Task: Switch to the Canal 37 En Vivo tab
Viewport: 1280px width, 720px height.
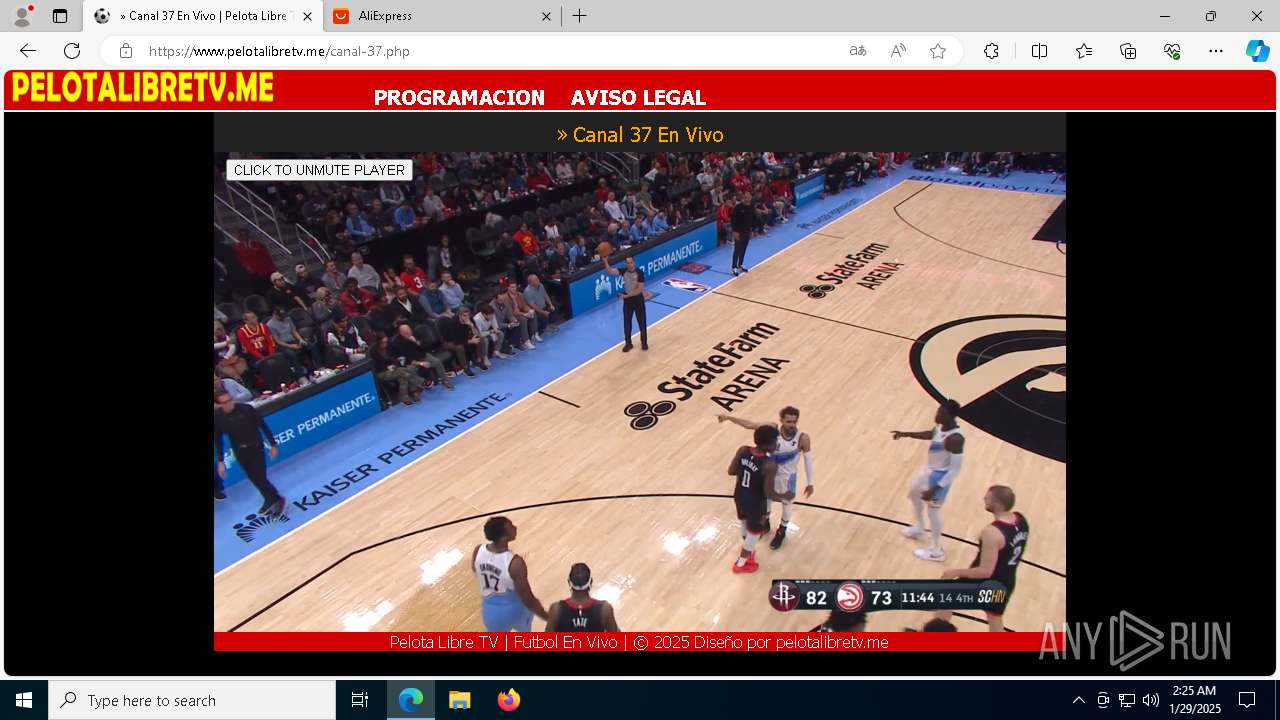Action: coord(202,16)
